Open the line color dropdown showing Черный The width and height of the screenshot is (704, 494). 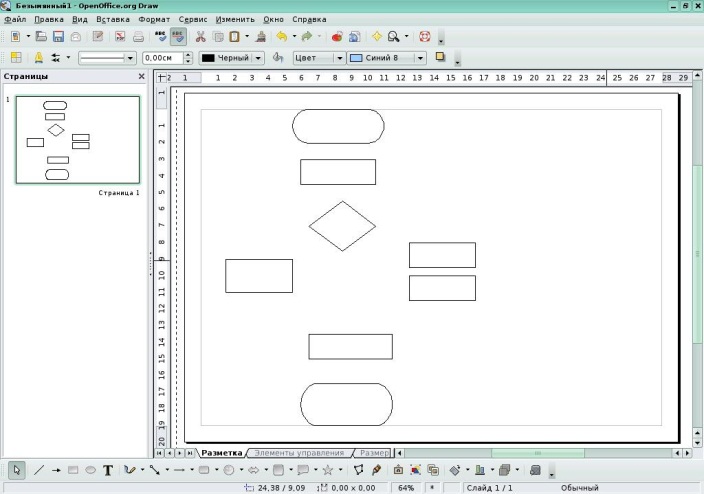231,58
